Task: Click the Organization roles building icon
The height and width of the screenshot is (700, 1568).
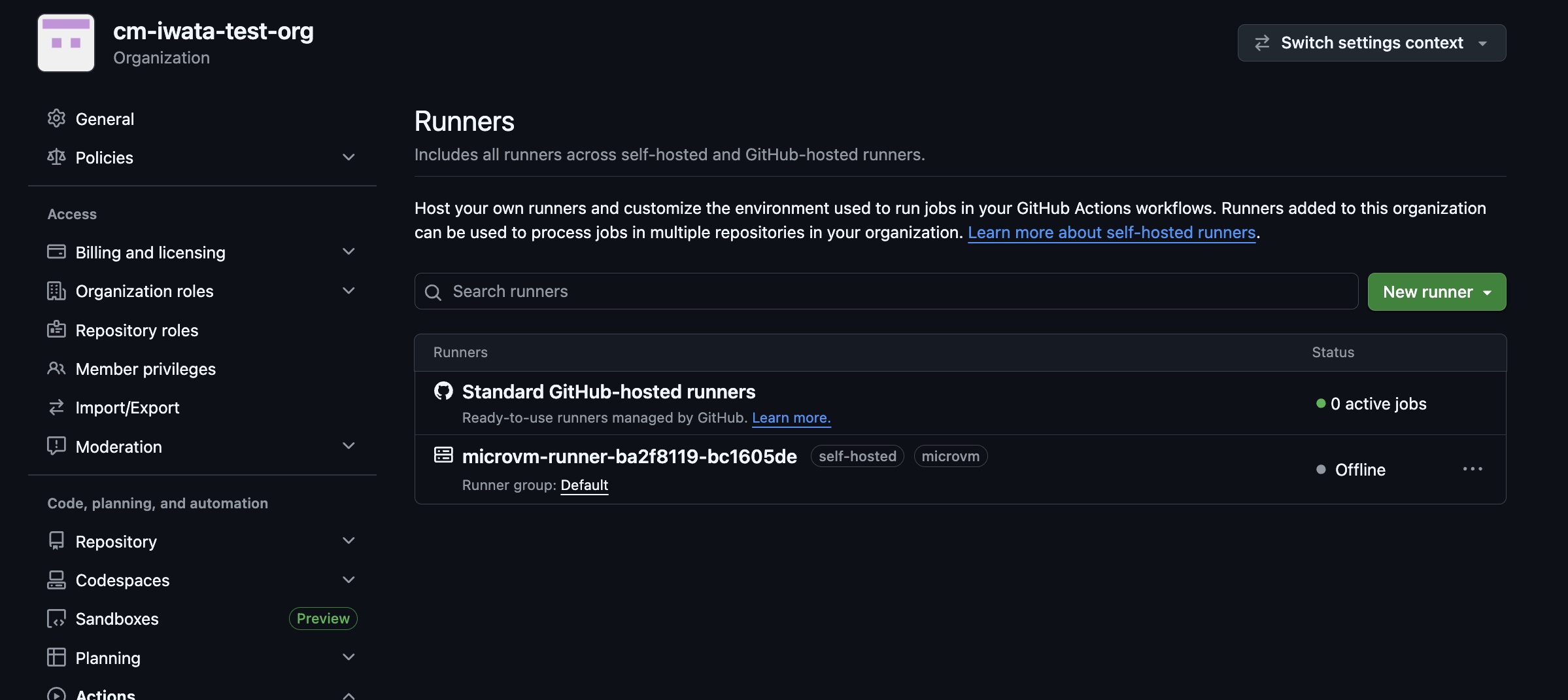Action: [56, 290]
